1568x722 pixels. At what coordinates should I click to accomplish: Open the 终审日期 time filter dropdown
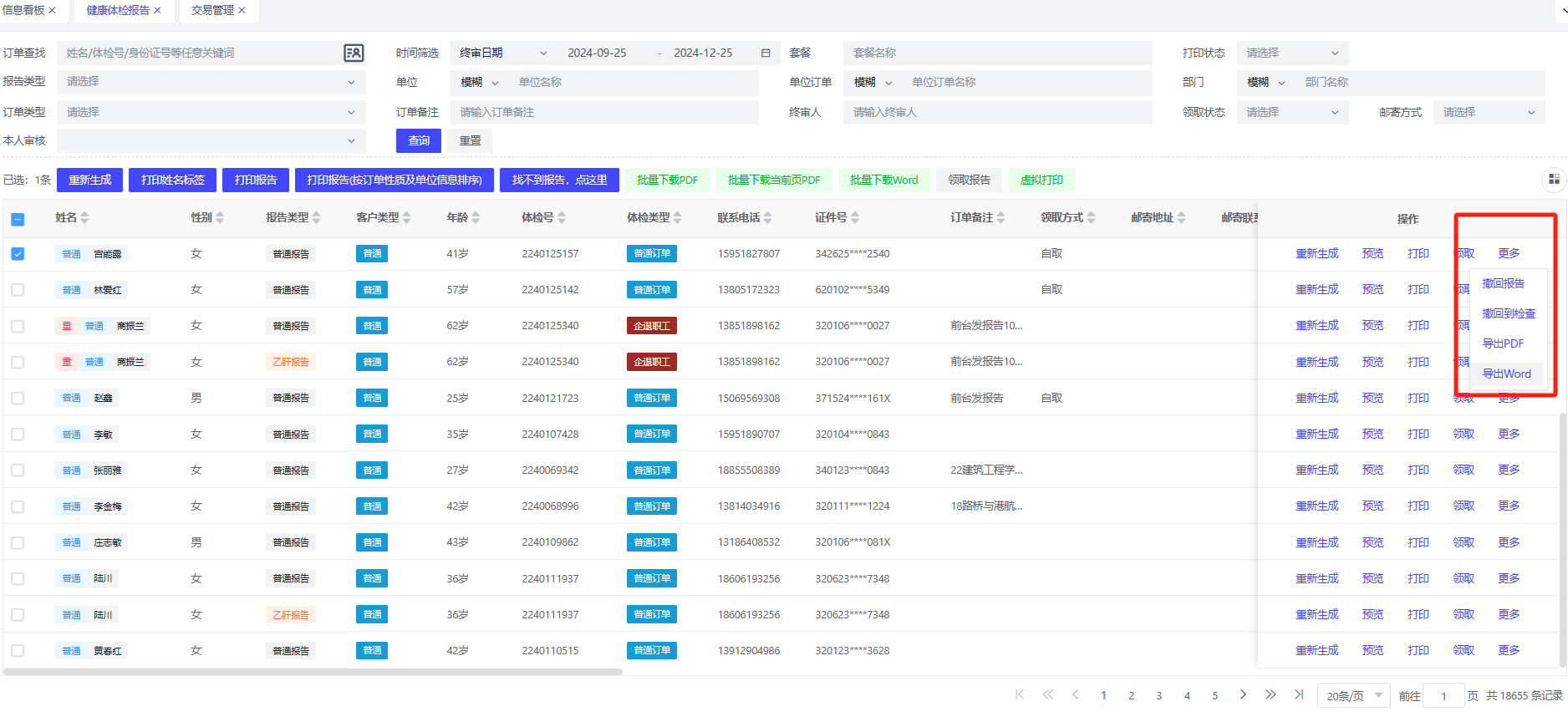point(503,53)
